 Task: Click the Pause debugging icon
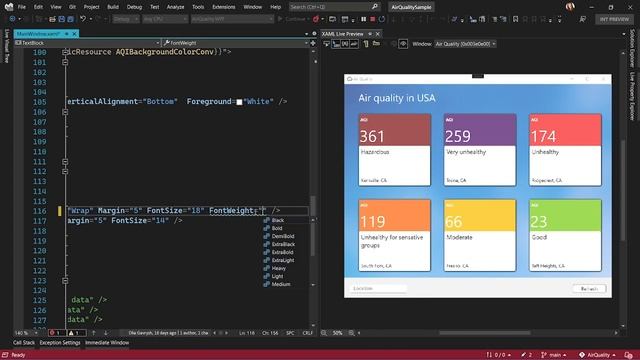(x=363, y=19)
